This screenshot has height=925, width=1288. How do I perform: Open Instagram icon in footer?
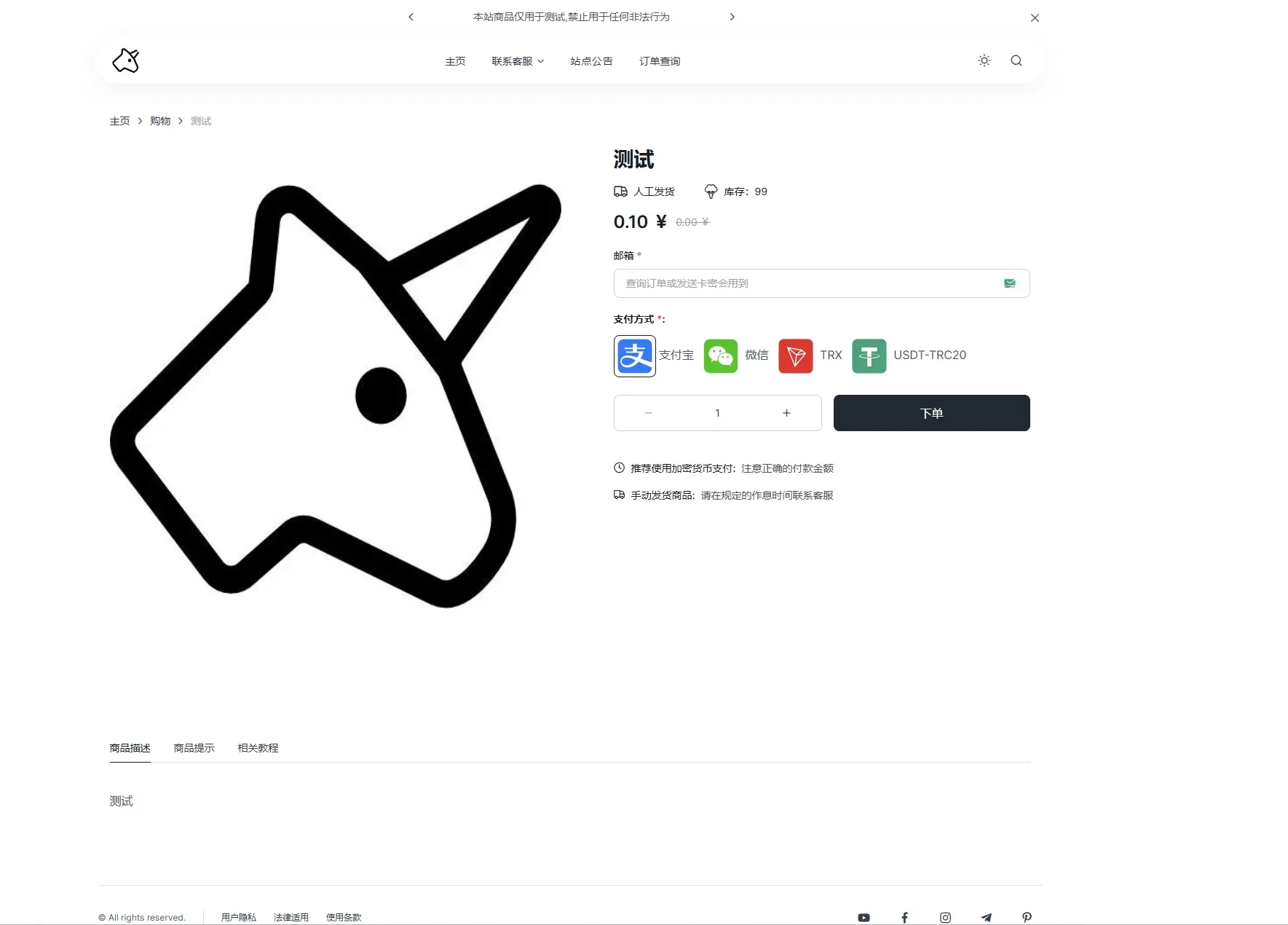[945, 918]
